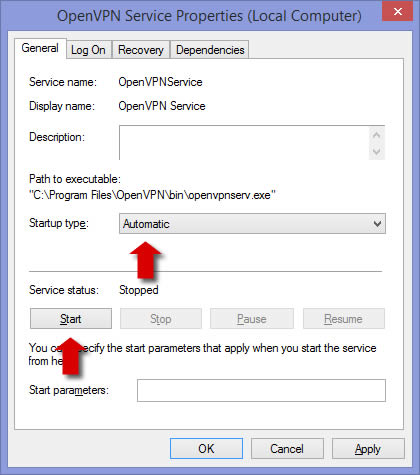
Task: Click the disabled Resume button
Action: click(344, 319)
